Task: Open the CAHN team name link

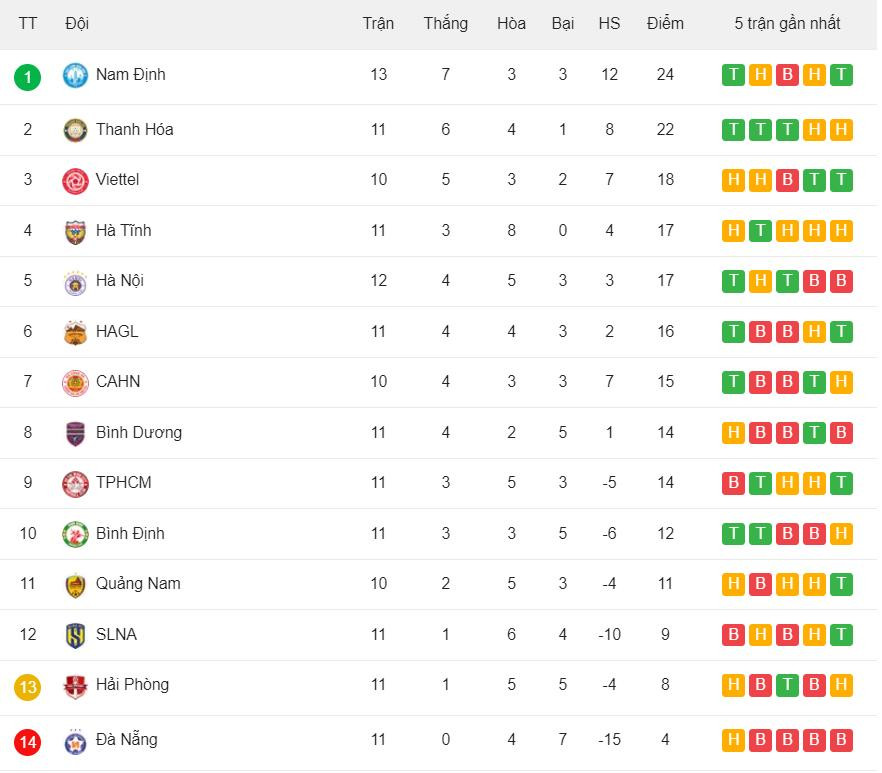Action: point(118,381)
